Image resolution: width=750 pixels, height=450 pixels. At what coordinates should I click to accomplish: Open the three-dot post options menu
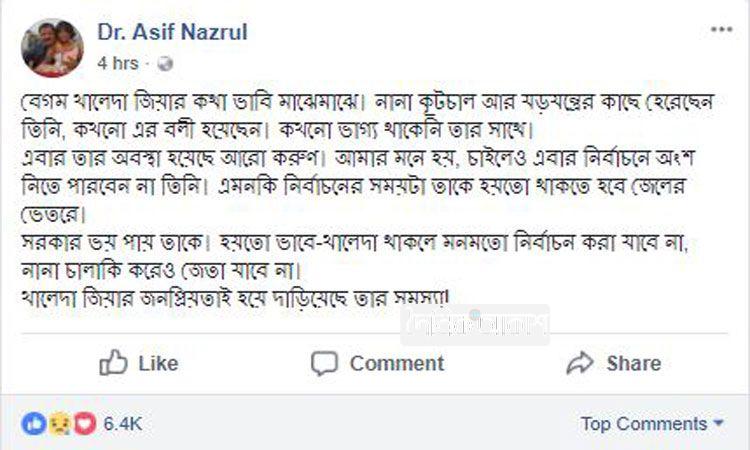[721, 31]
